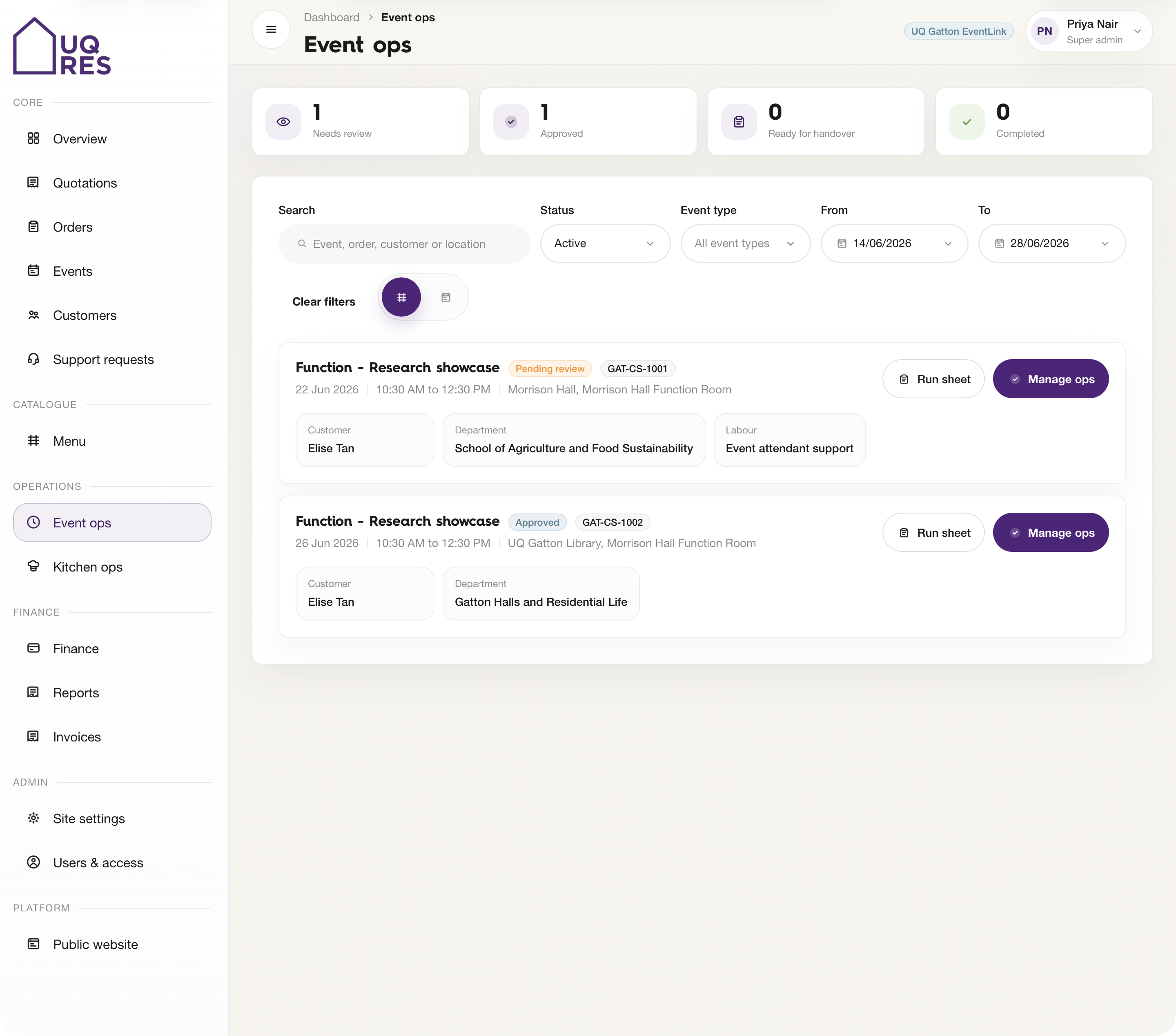Click the GAT-CS-1002 order tag

tap(612, 522)
